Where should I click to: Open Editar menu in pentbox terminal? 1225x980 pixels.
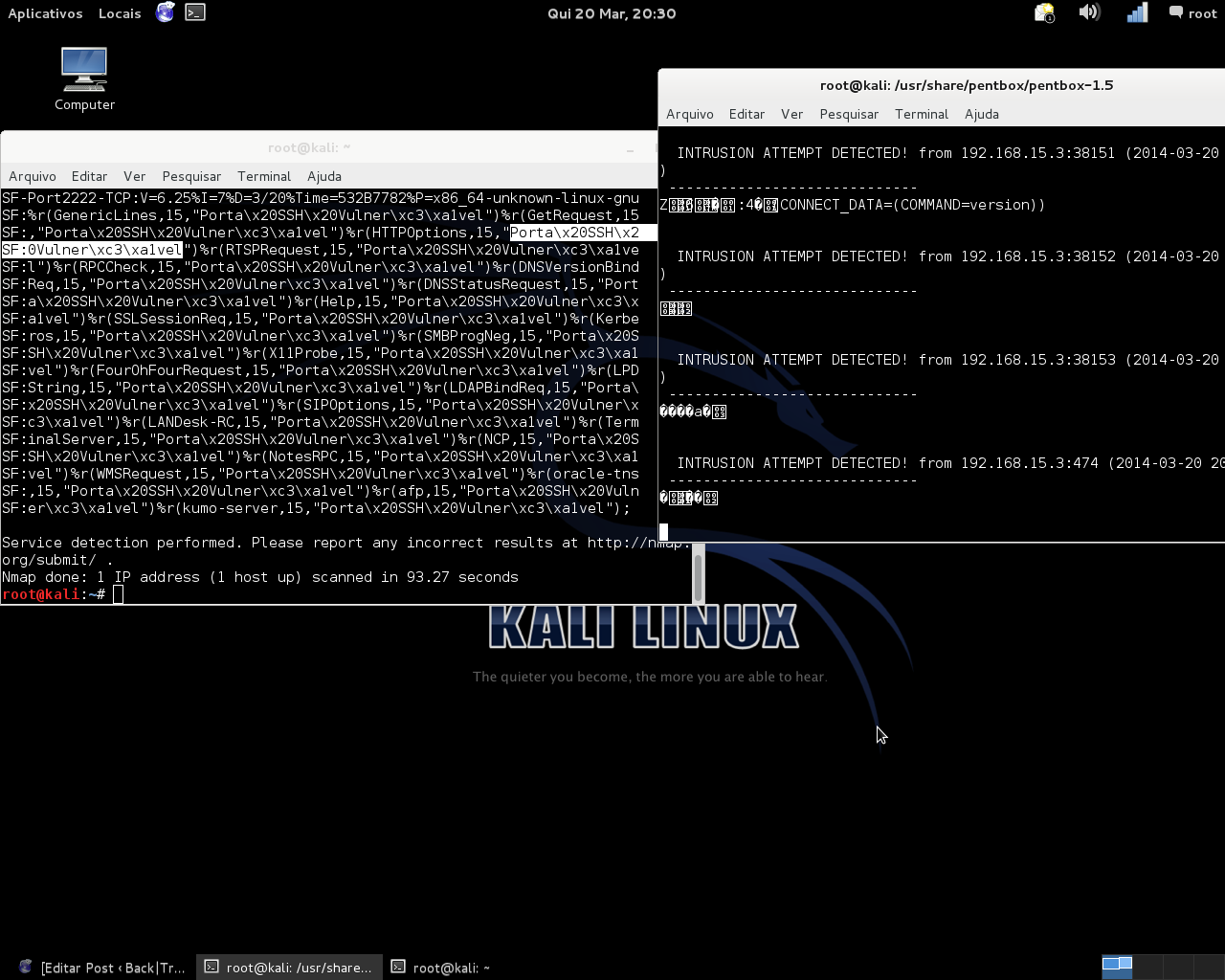point(746,114)
